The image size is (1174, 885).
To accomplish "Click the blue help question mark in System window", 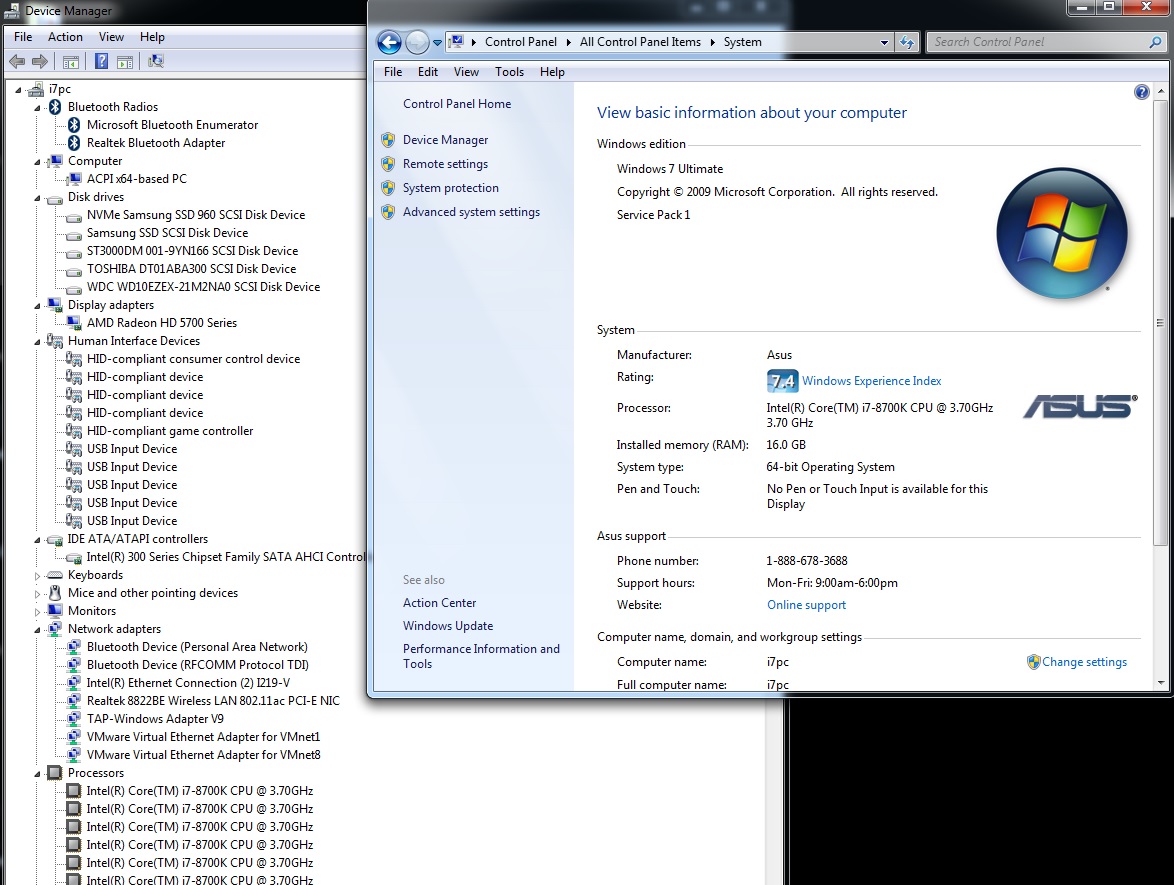I will coord(1142,92).
